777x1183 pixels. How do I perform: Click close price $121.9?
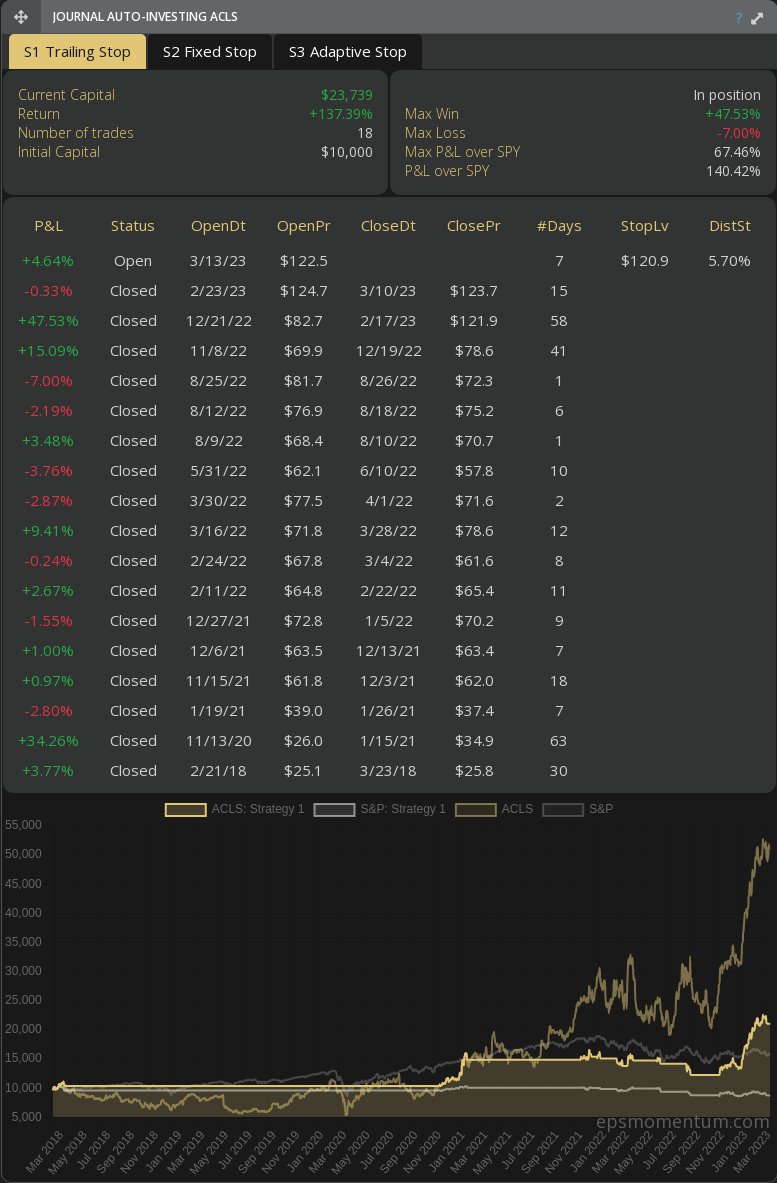click(474, 321)
